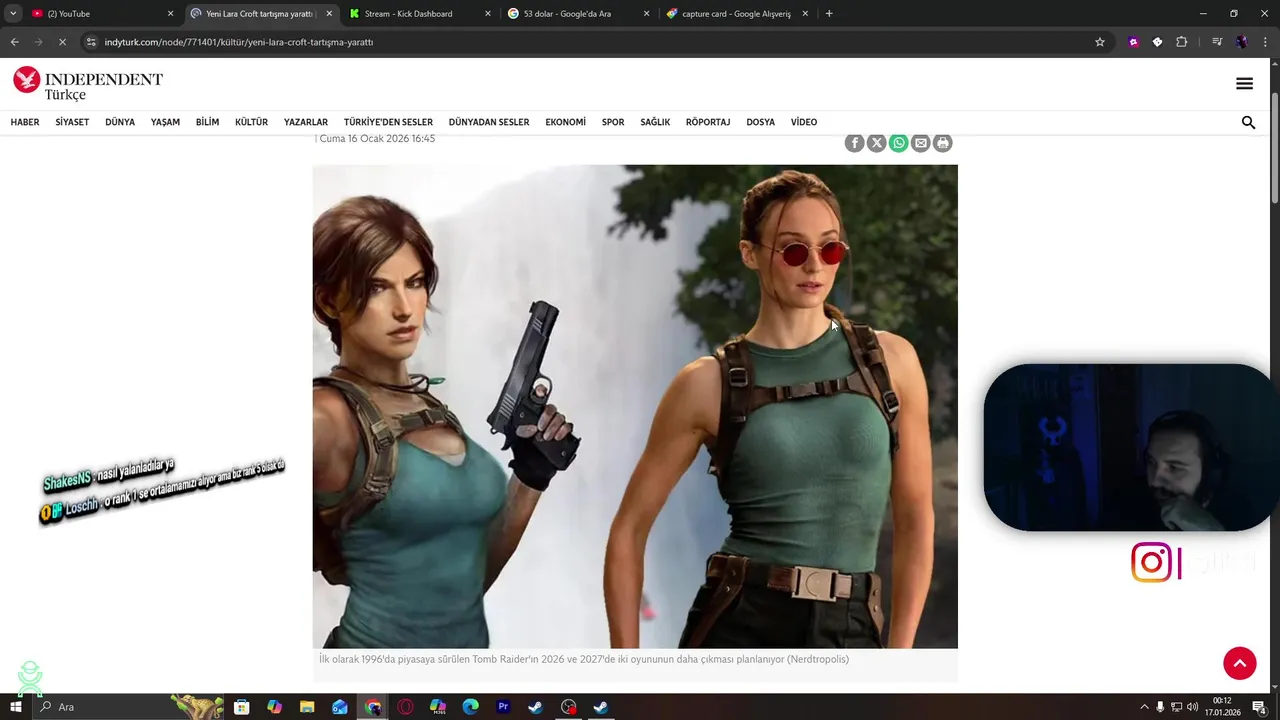
Task: Bookmark this page with the star icon
Action: (x=1100, y=42)
